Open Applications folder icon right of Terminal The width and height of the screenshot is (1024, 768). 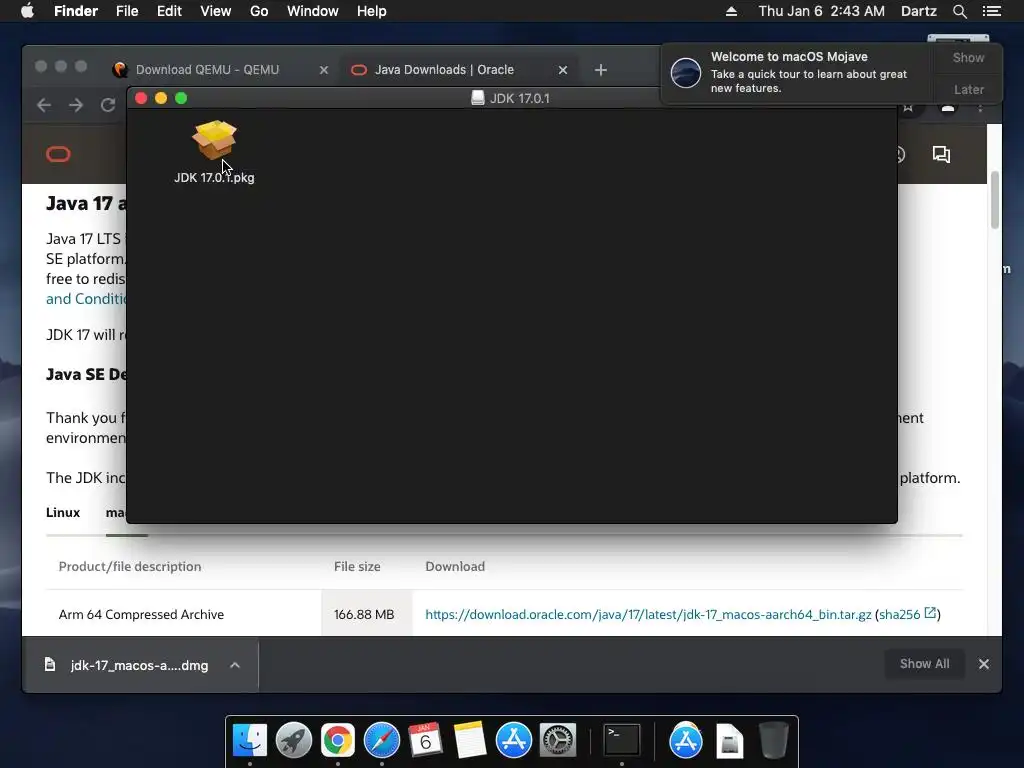pyautogui.click(x=686, y=740)
